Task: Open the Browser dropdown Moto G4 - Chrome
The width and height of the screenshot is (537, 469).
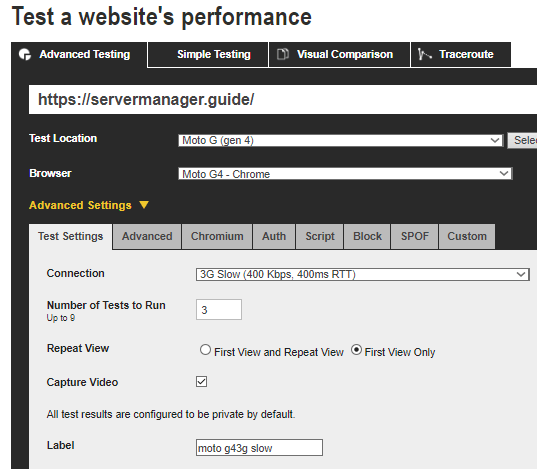Action: point(345,174)
